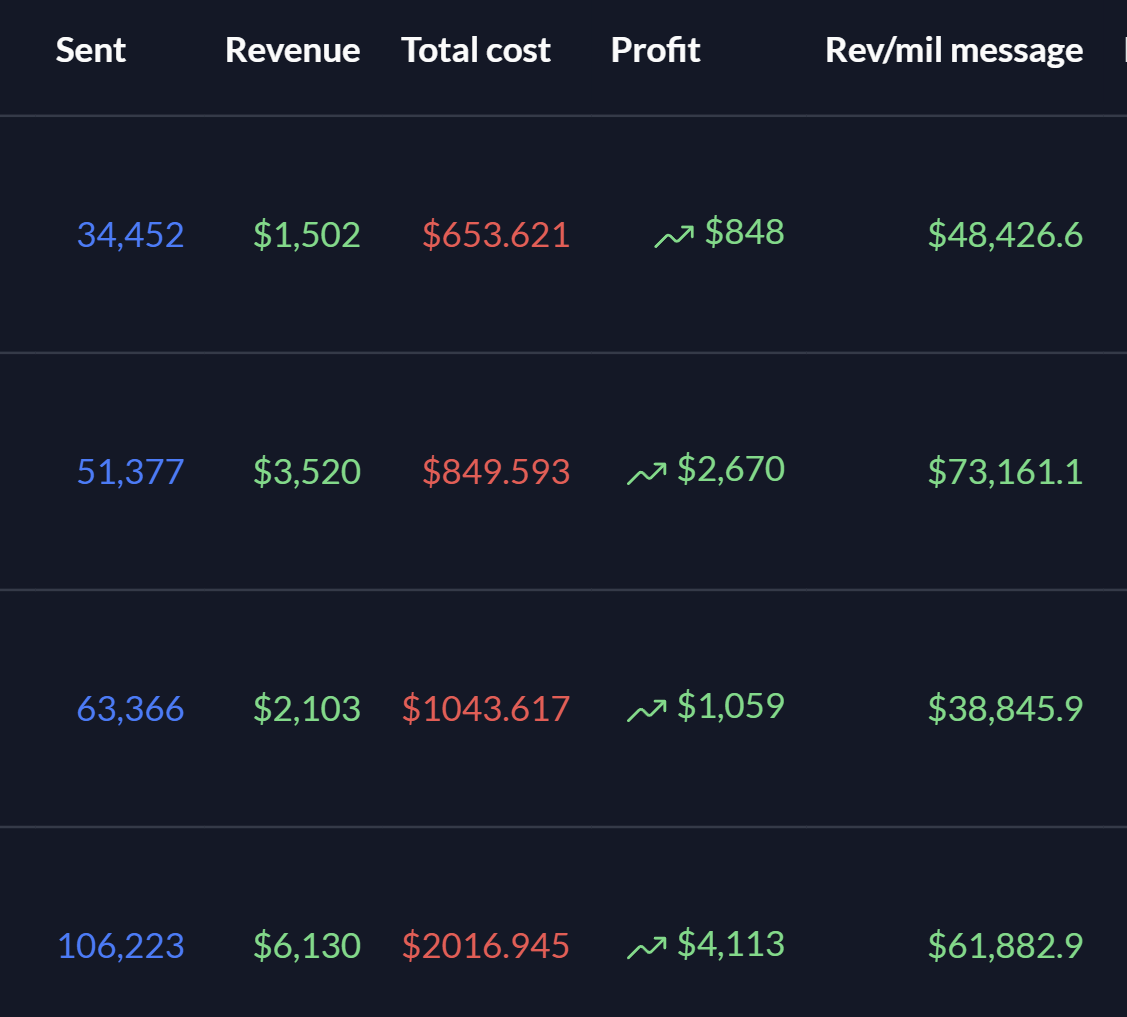
Task: Click the revenue value $6,130
Action: click(307, 946)
